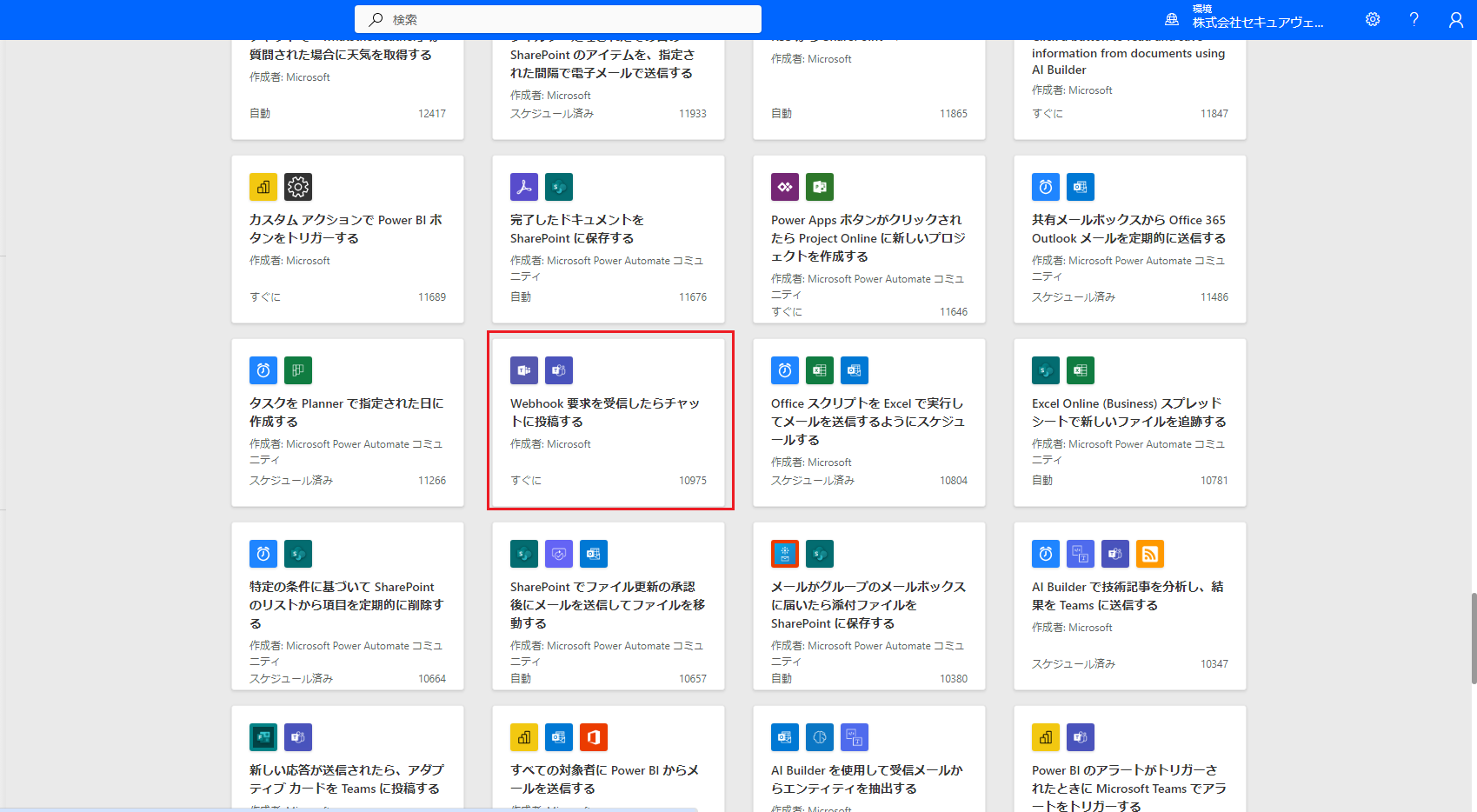Click the SharePoint icon on 完了したドキュメント card
This screenshot has width=1477, height=812.
559,187
